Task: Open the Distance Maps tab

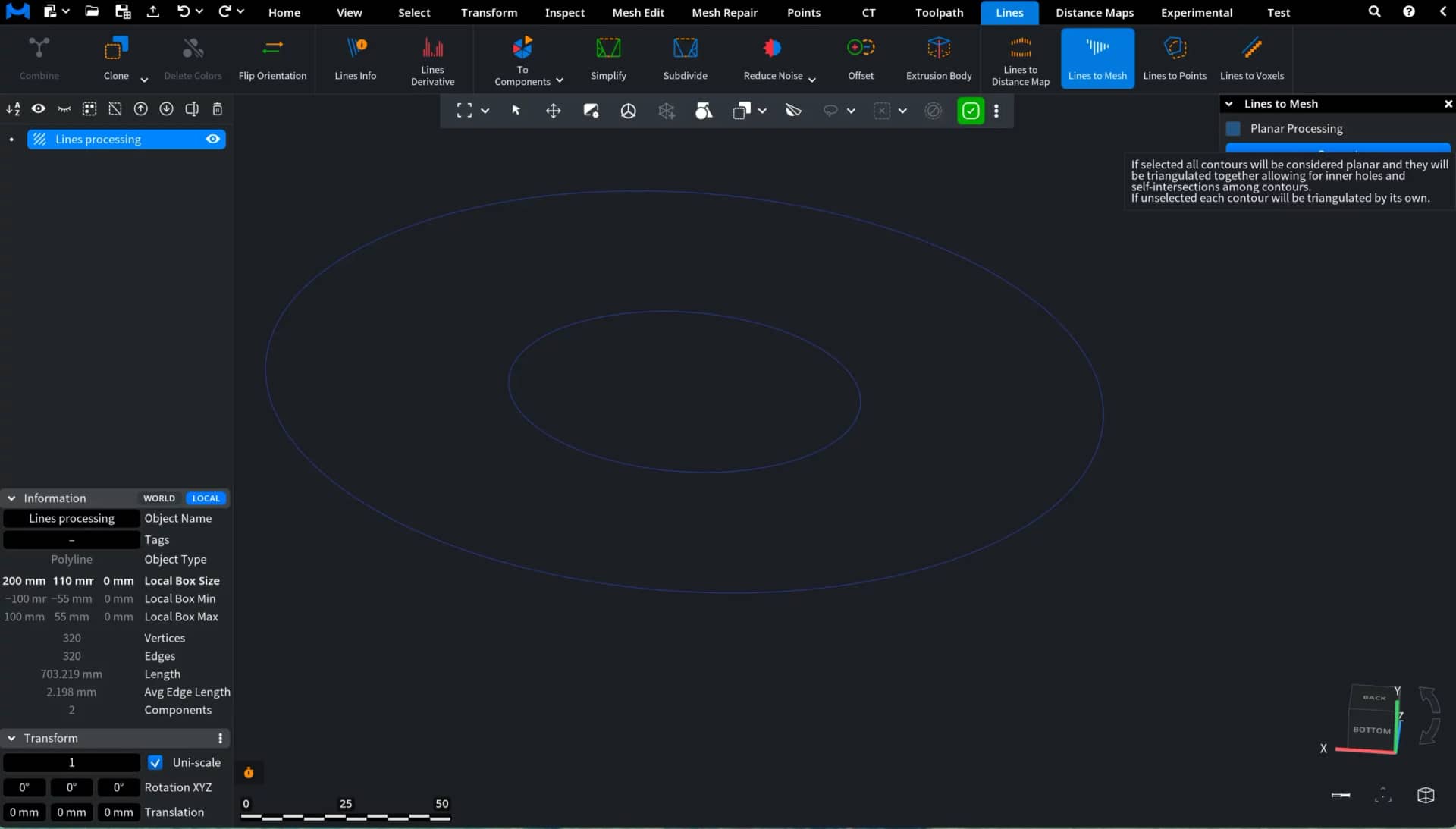Action: (x=1094, y=12)
